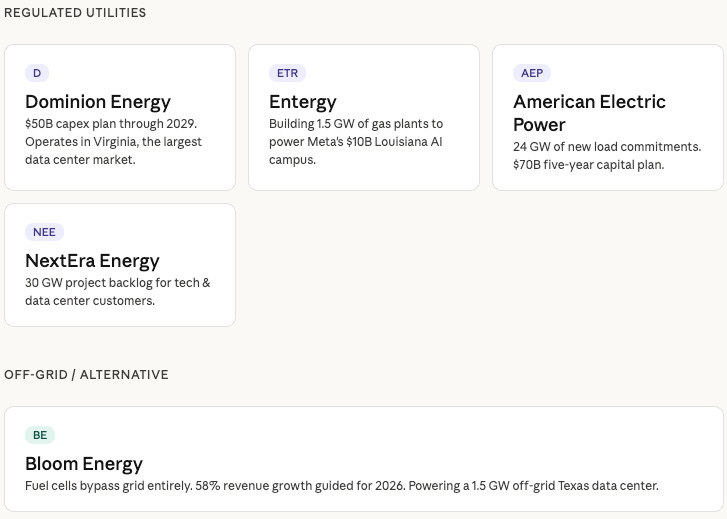The height and width of the screenshot is (519, 727).
Task: Click the NEE ticker badge
Action: (x=45, y=232)
